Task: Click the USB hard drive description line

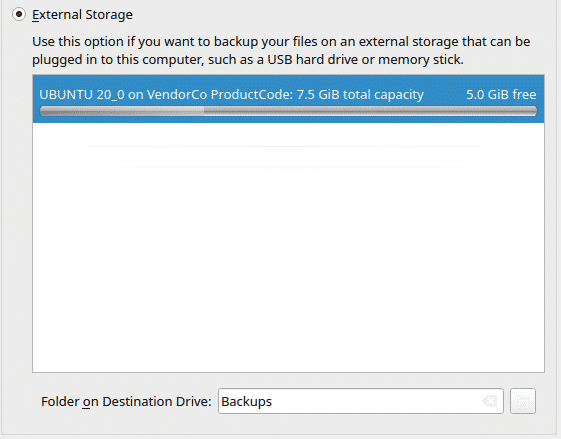Action: click(248, 59)
